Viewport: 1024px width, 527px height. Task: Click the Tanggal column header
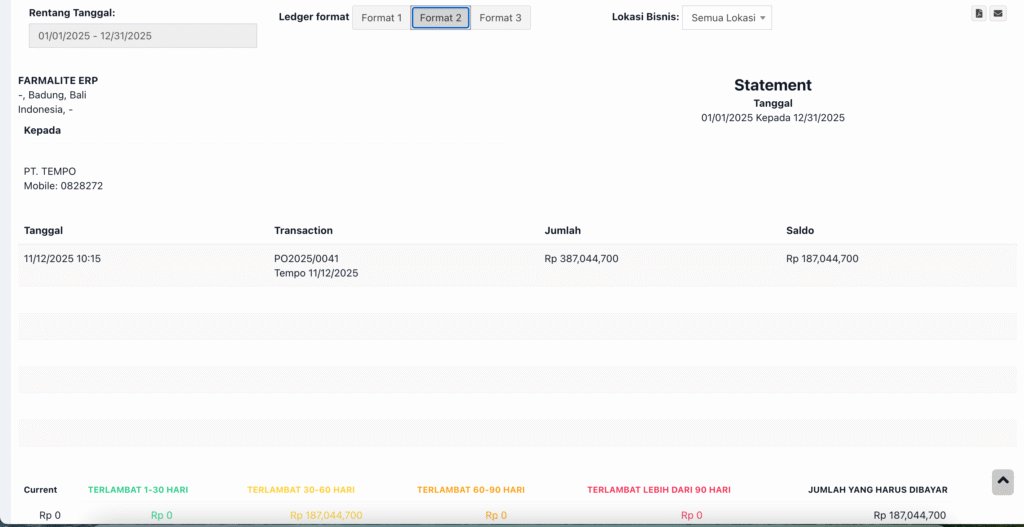tap(43, 231)
